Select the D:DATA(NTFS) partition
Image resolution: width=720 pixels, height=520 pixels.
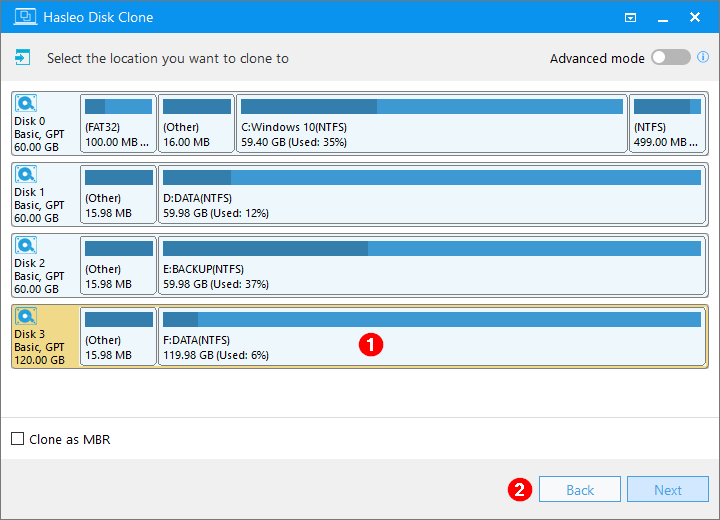[432, 194]
